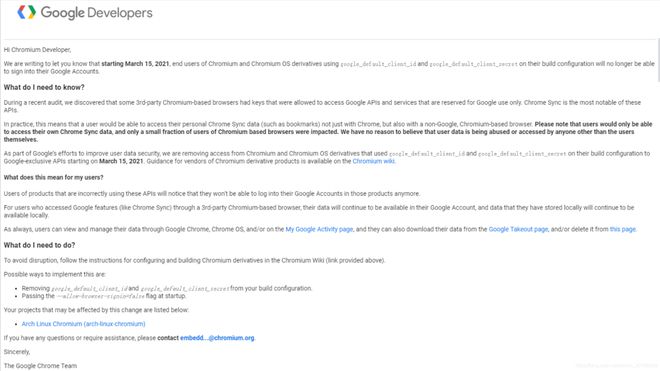This screenshot has width=660, height=371.
Task: Open the My Google Activity page link
Action: (x=319, y=230)
